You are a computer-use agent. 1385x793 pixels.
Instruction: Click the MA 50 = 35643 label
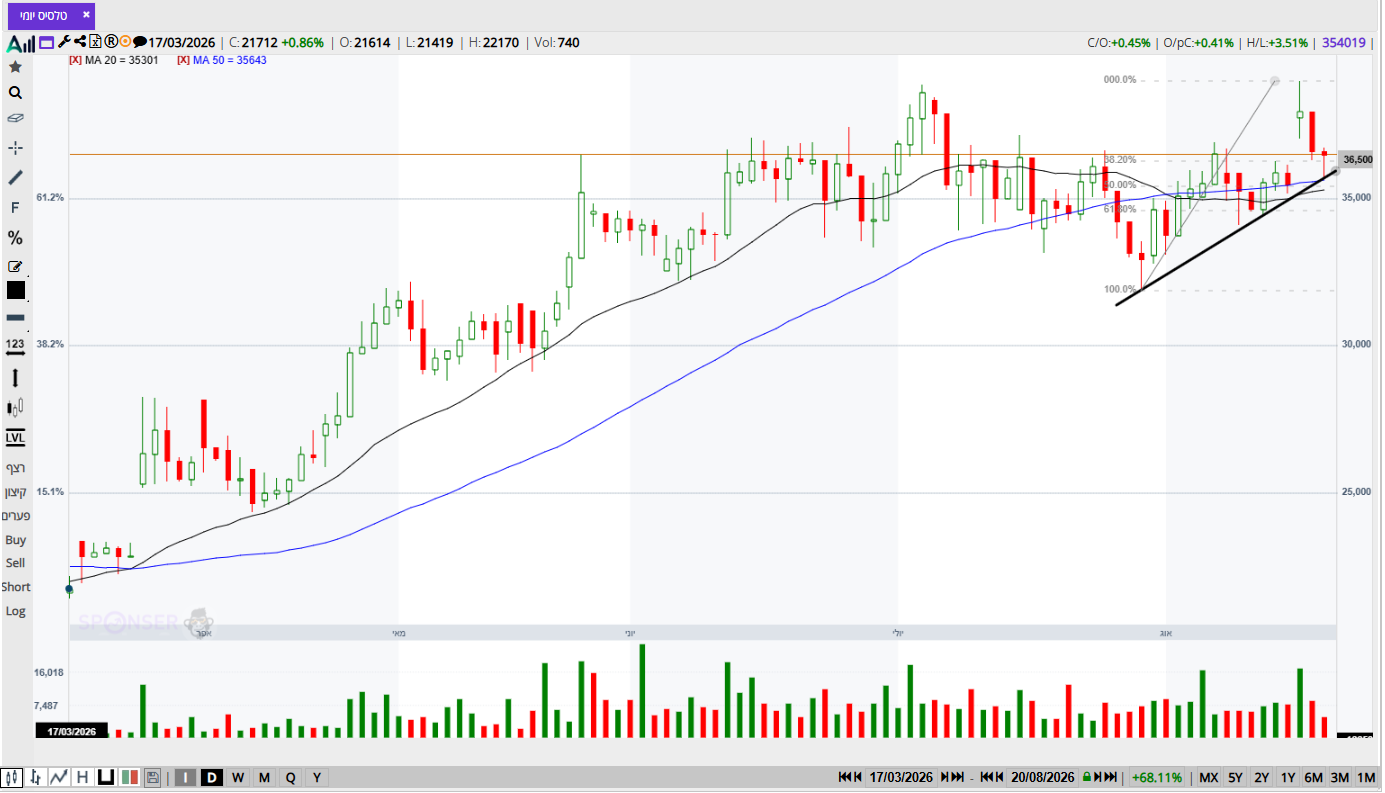[x=230, y=60]
